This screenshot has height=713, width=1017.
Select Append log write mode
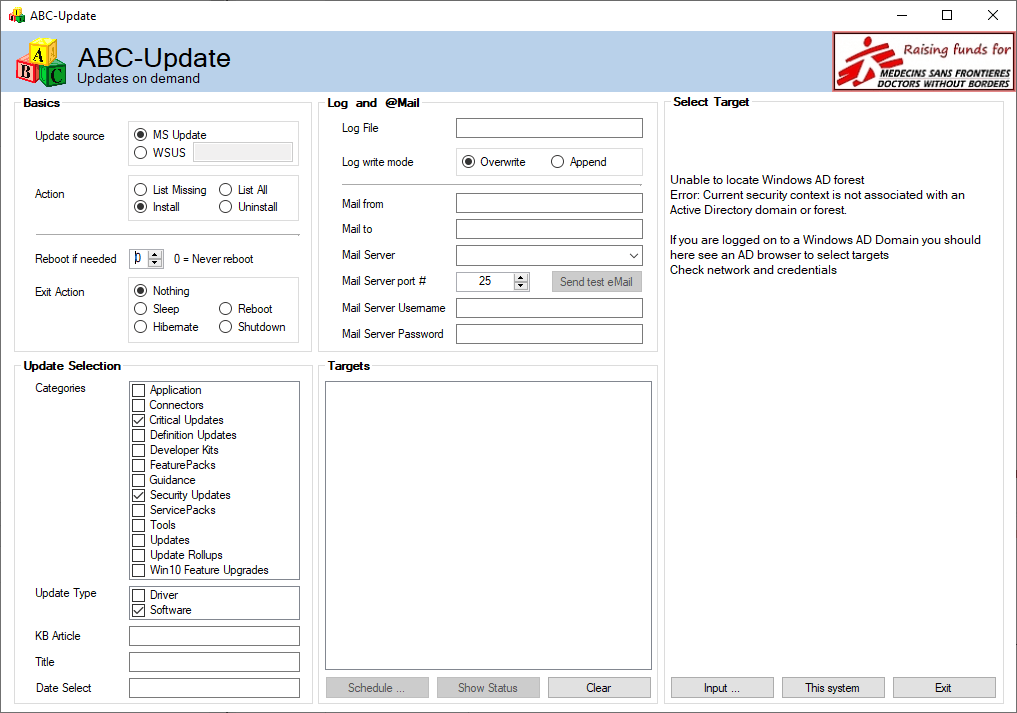(x=558, y=162)
